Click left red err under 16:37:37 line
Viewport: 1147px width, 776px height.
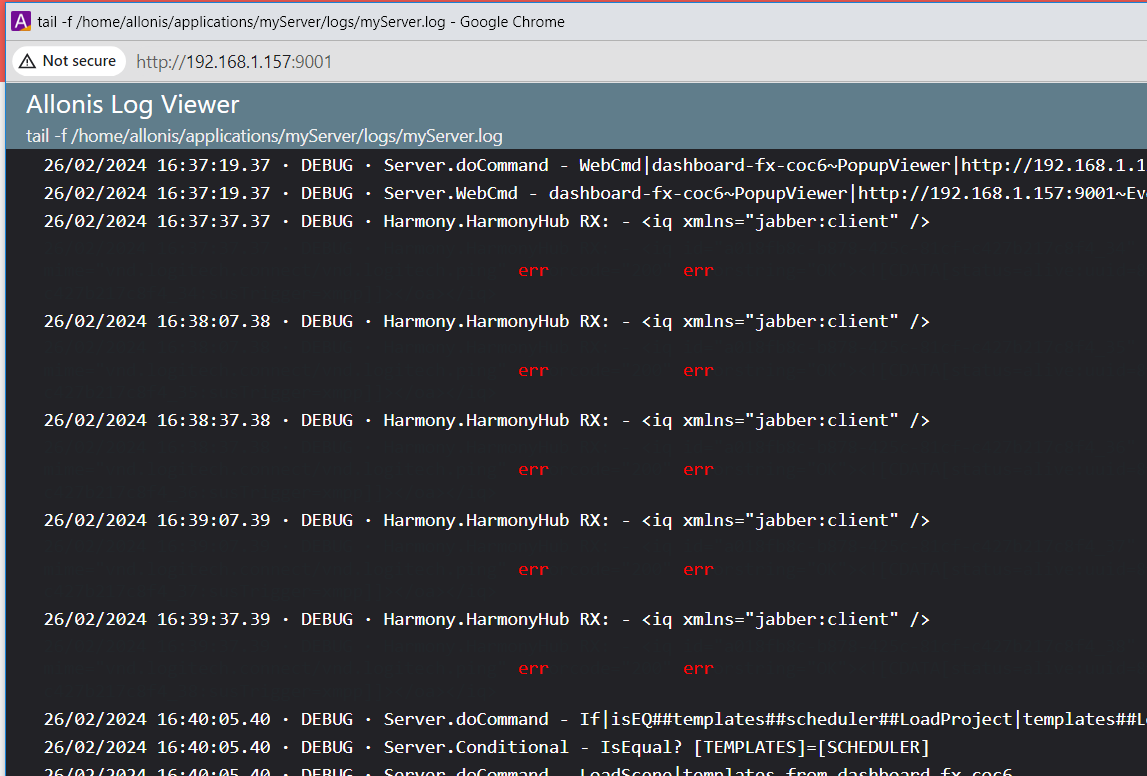533,271
